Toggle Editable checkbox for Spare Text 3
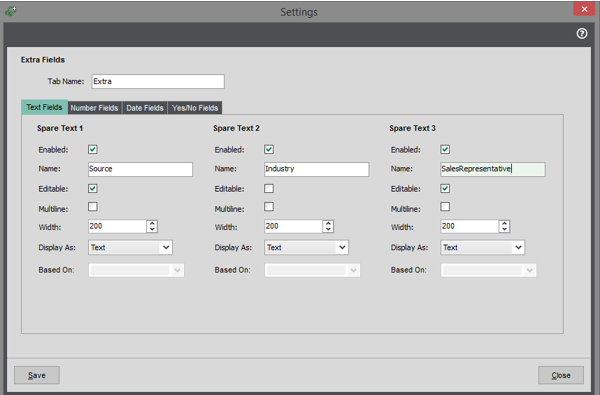This screenshot has height=395, width=600. (x=445, y=188)
